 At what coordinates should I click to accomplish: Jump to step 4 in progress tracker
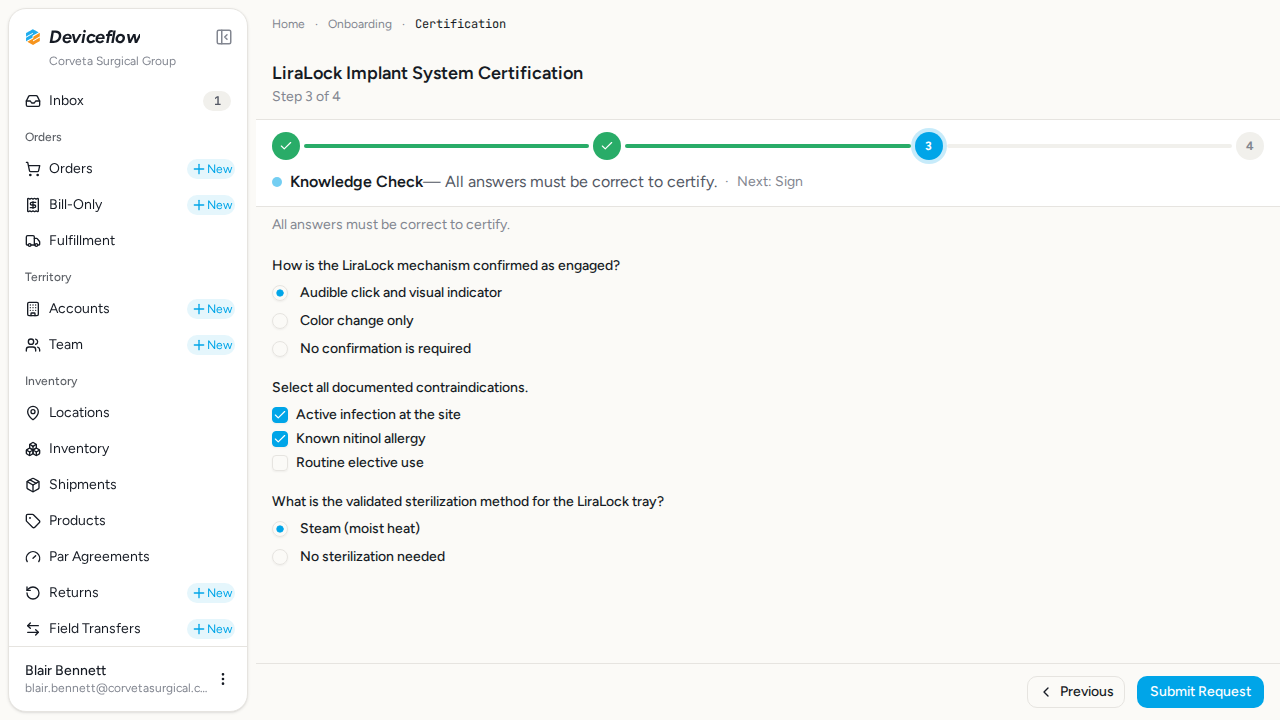click(1249, 146)
